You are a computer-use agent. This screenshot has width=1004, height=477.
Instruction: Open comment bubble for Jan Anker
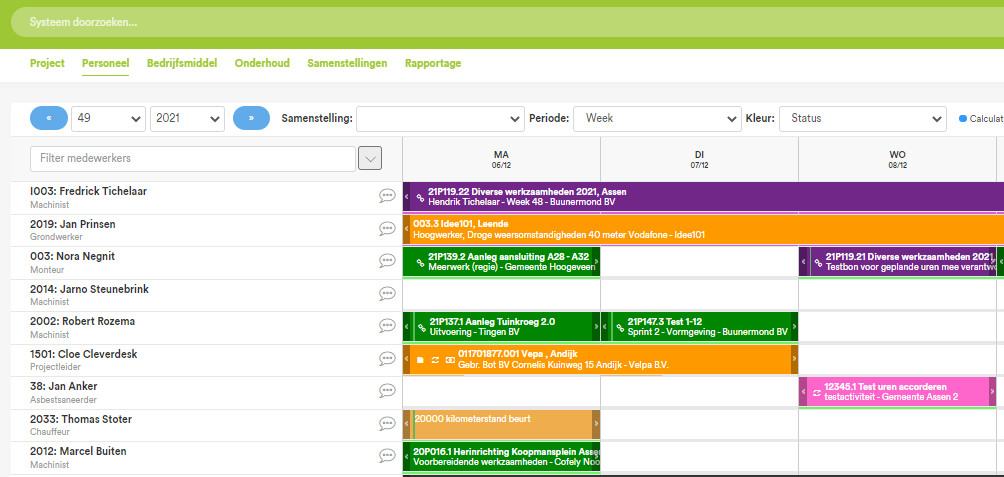click(x=387, y=391)
